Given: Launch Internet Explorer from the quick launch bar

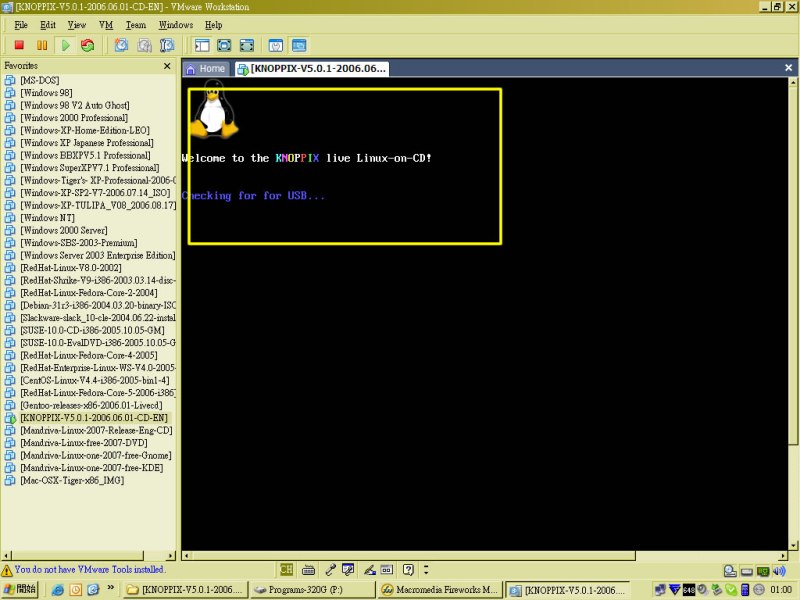Looking at the screenshot, I should [58, 590].
